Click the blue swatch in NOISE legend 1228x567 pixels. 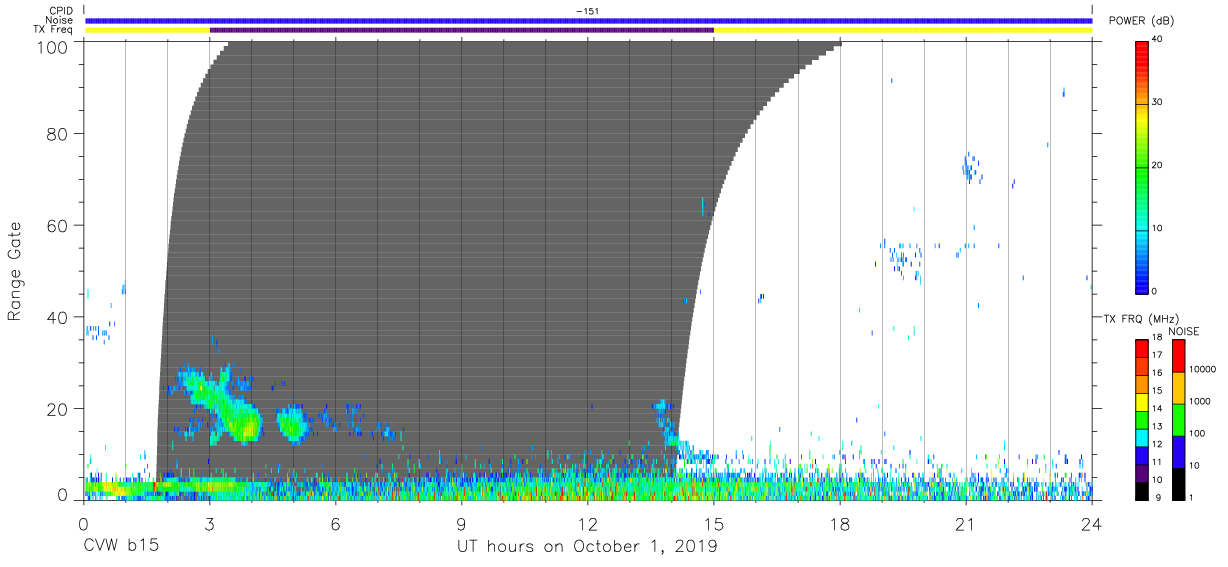click(x=1178, y=452)
